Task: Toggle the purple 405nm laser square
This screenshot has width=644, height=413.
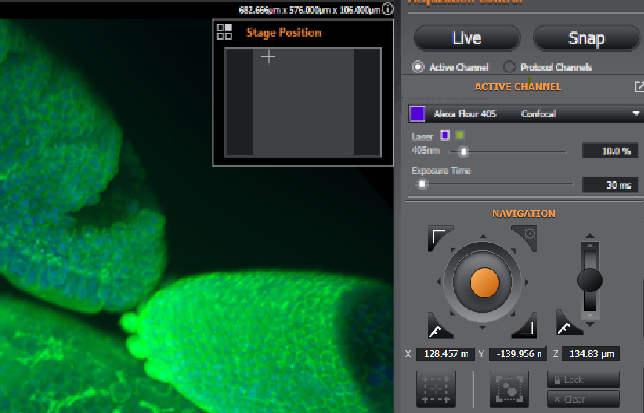Action: [x=445, y=135]
